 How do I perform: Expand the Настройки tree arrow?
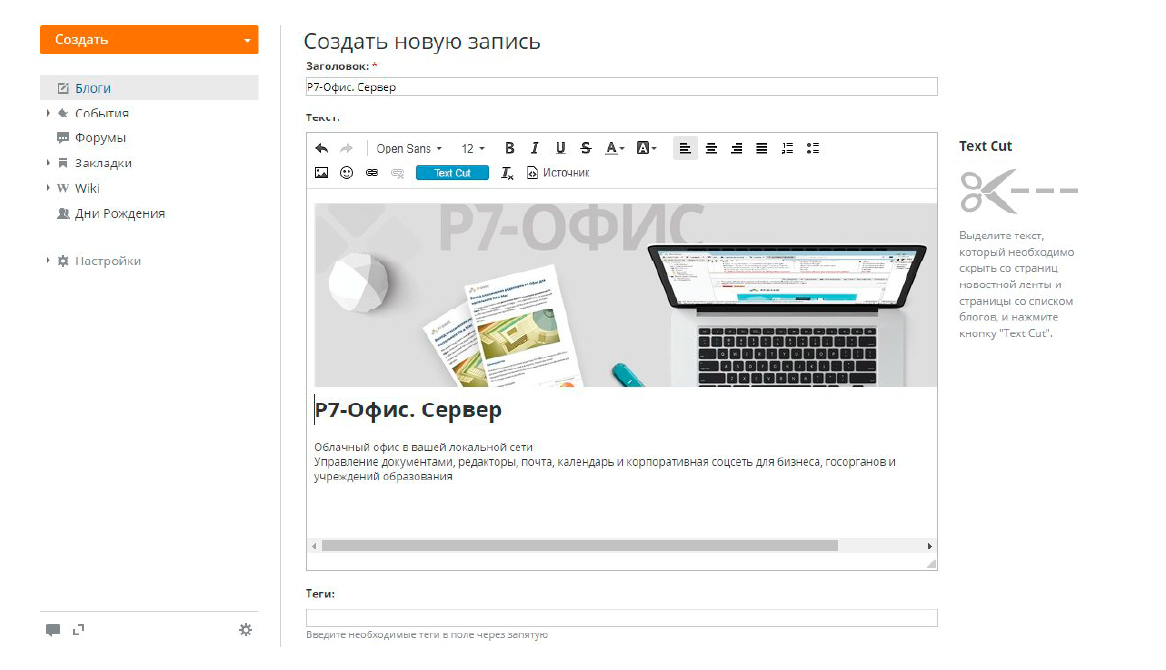[48, 261]
